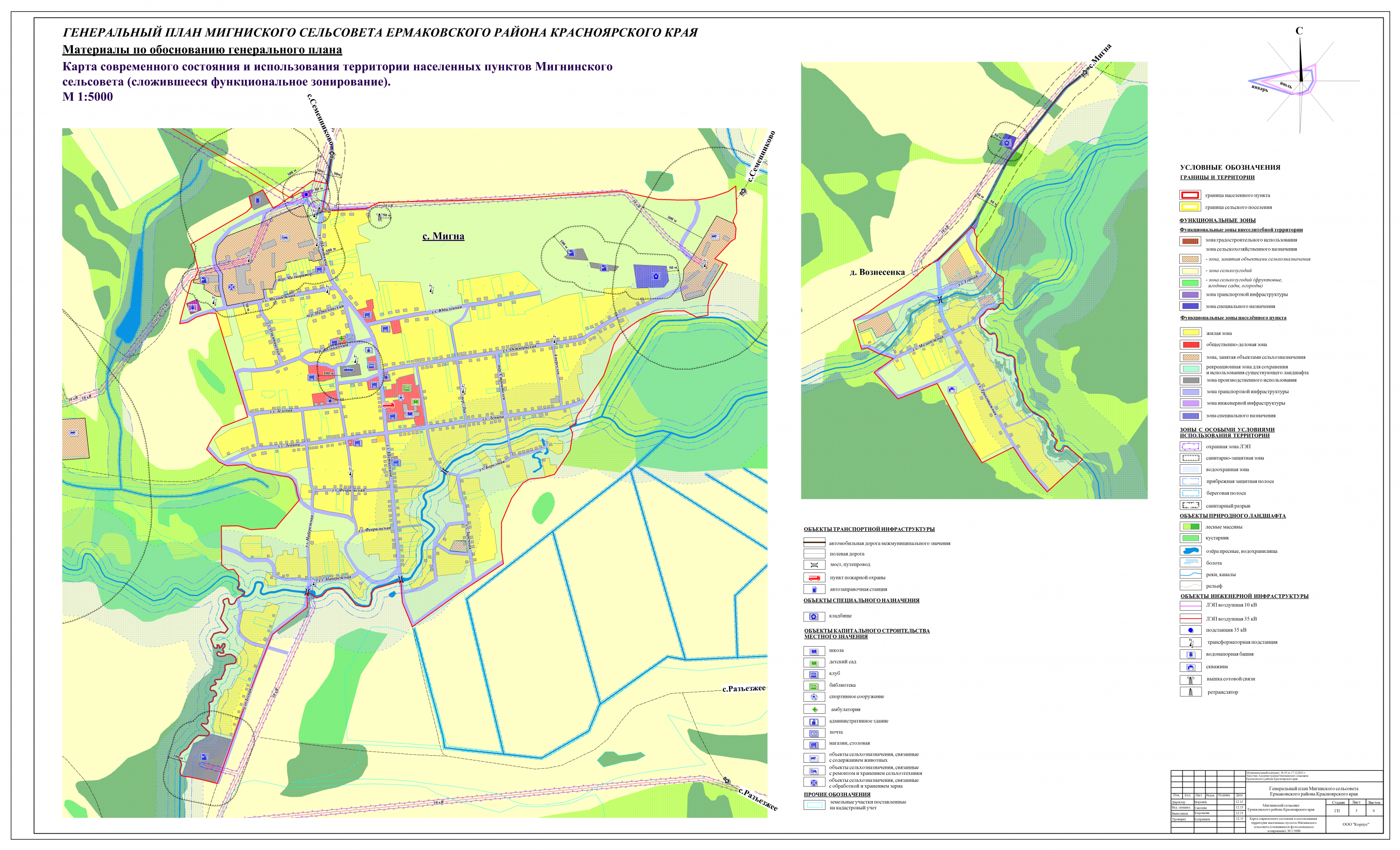Click the grain processing legend icon

tap(814, 783)
